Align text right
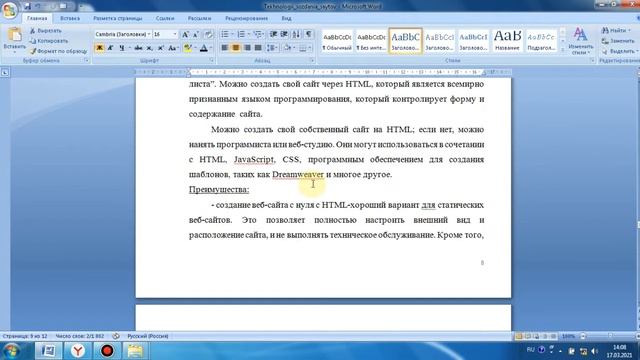This screenshot has width=640, height=360. 247,48
